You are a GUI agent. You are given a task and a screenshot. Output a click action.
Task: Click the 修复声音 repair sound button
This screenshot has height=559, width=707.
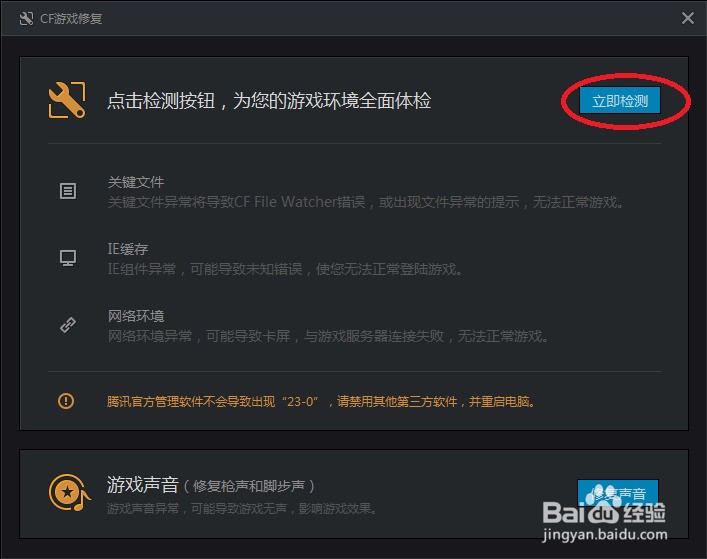618,493
